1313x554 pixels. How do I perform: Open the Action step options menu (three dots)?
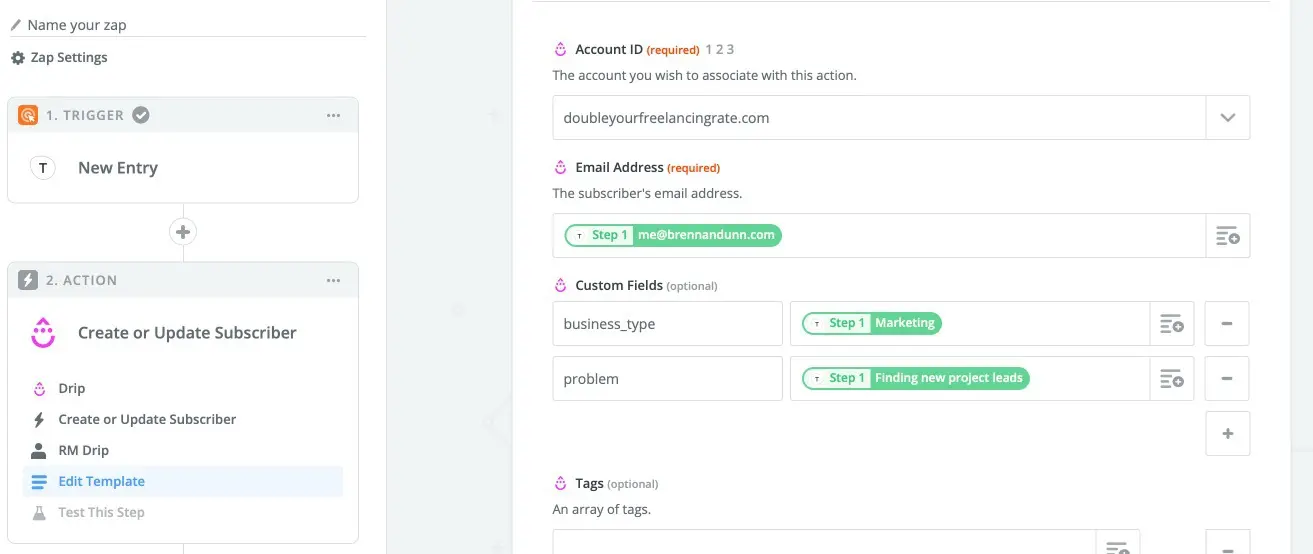pos(334,280)
